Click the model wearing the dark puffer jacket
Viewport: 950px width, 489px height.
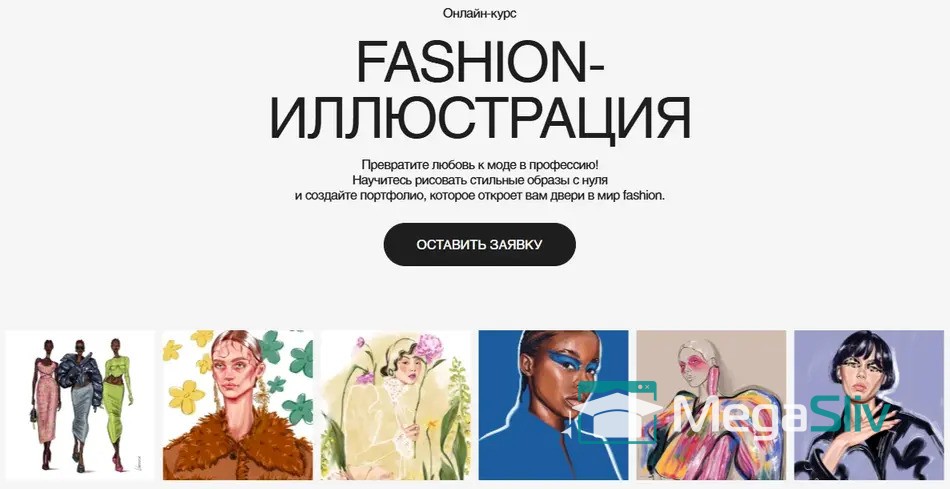(80, 405)
